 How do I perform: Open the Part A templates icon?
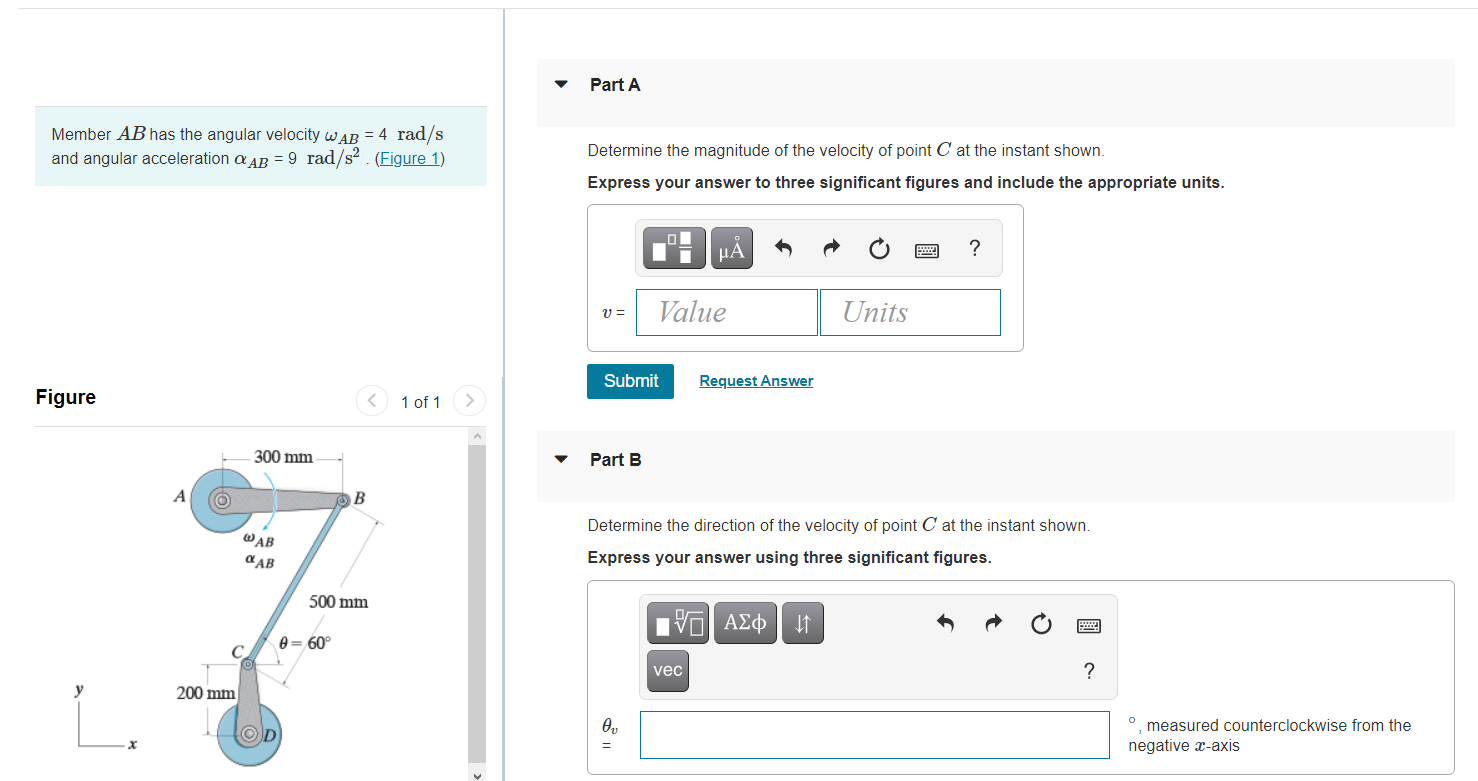pyautogui.click(x=675, y=248)
